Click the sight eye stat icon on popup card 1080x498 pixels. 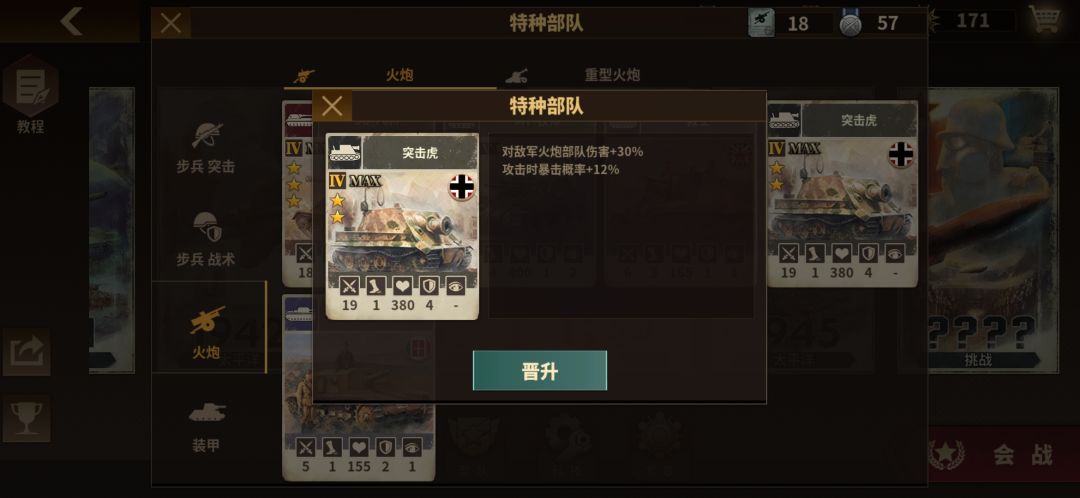click(456, 286)
